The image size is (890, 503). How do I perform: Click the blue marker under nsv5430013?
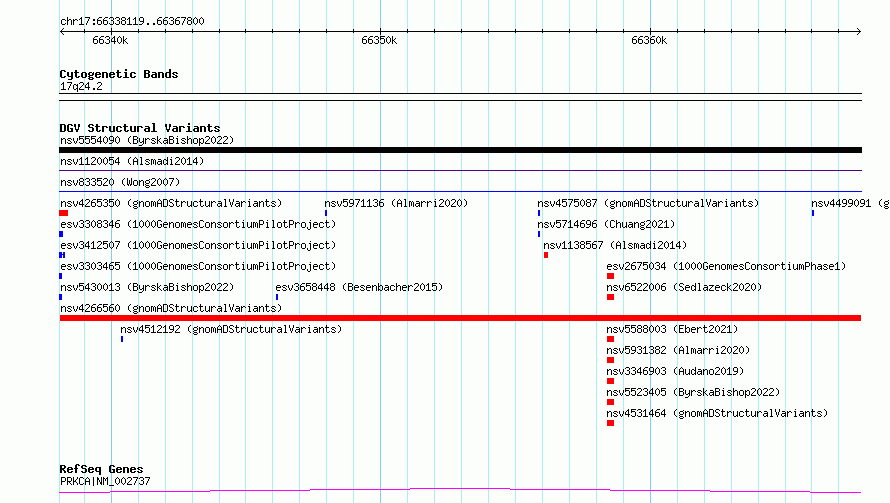click(61, 297)
